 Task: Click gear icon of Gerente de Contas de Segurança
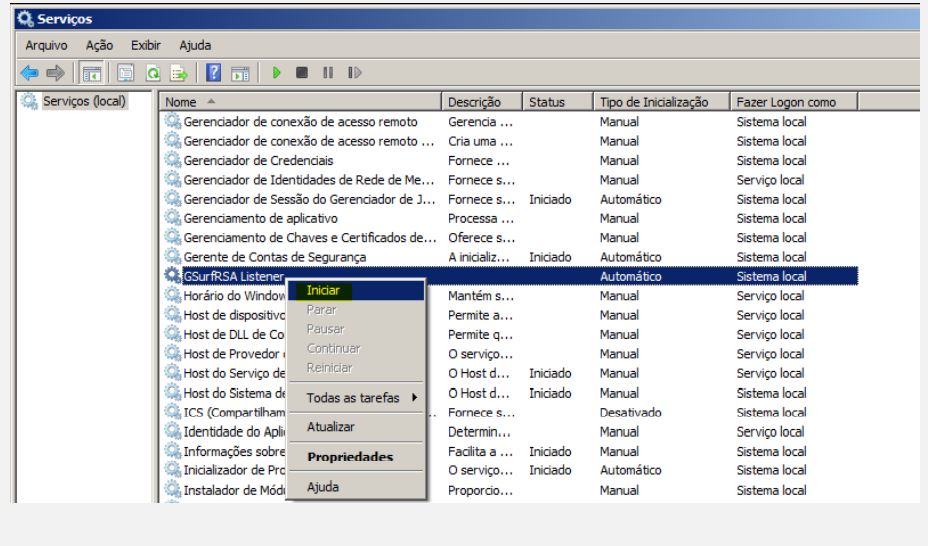[x=172, y=256]
